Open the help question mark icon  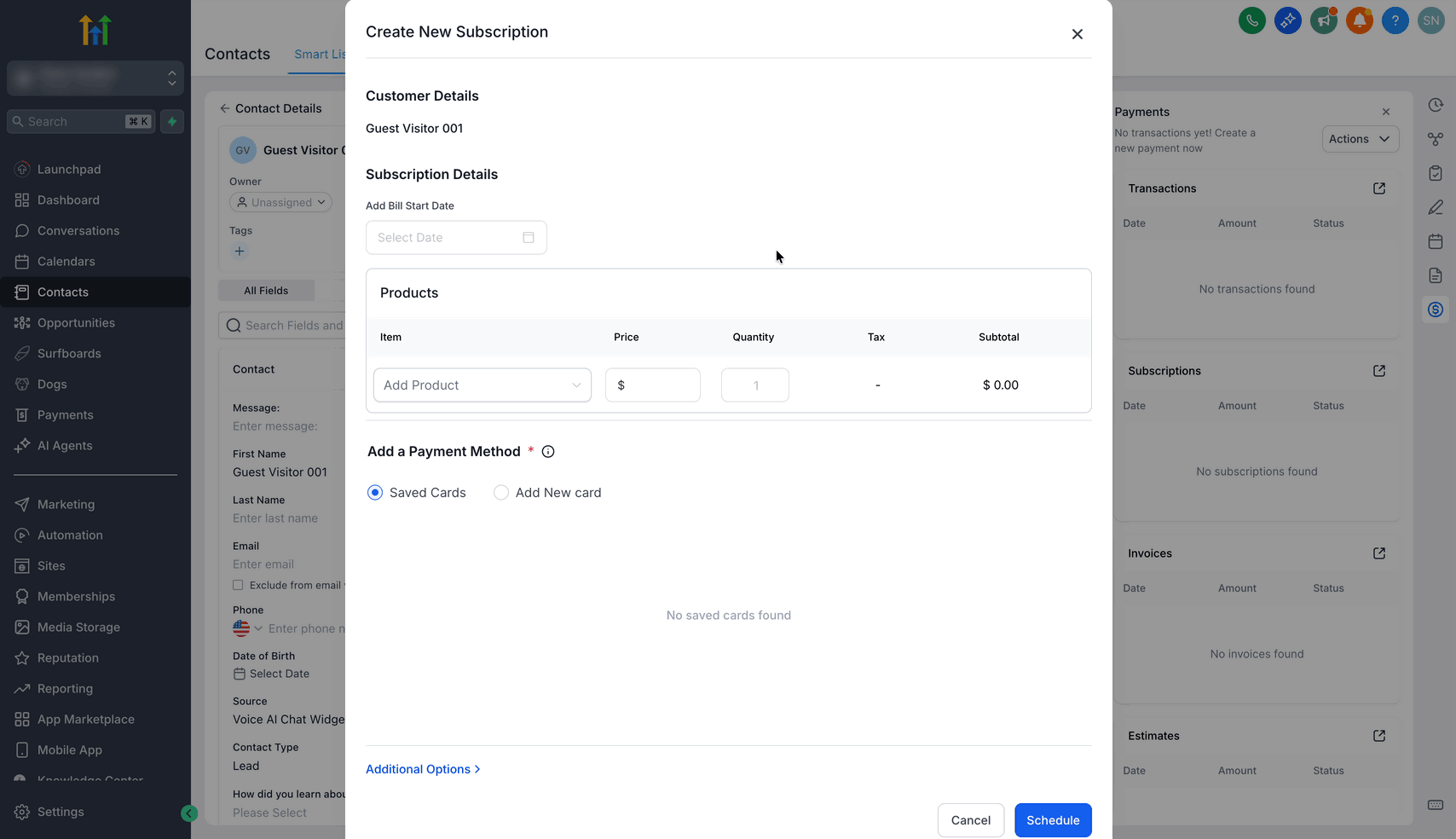(1395, 20)
